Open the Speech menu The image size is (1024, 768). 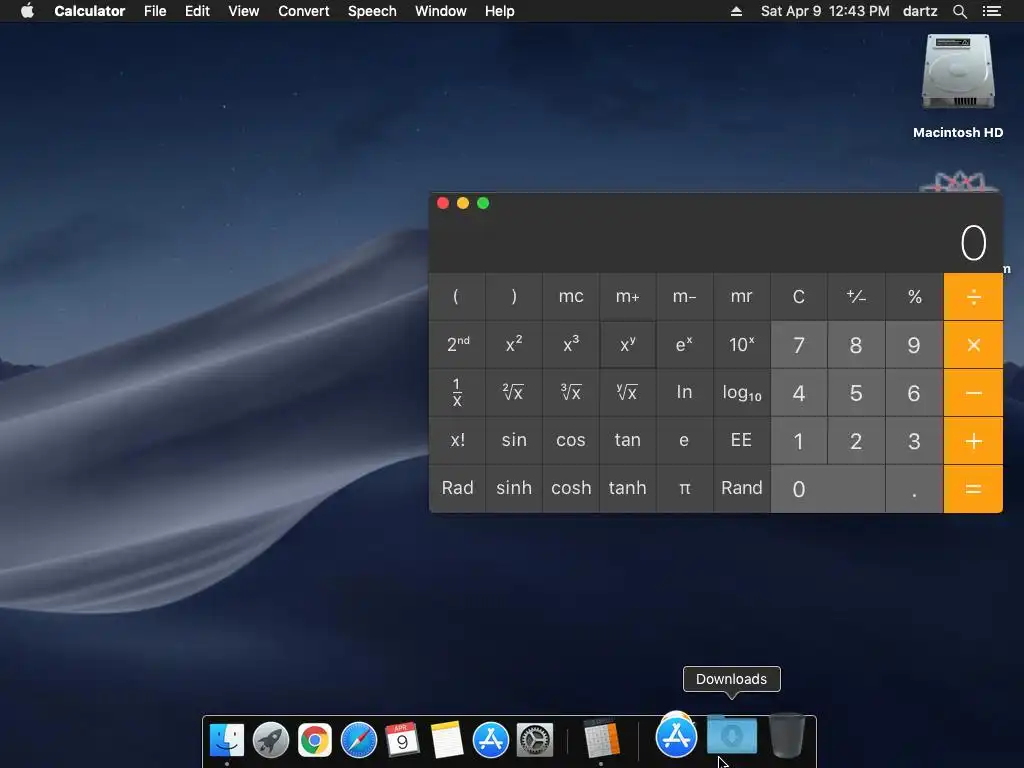coord(372,11)
